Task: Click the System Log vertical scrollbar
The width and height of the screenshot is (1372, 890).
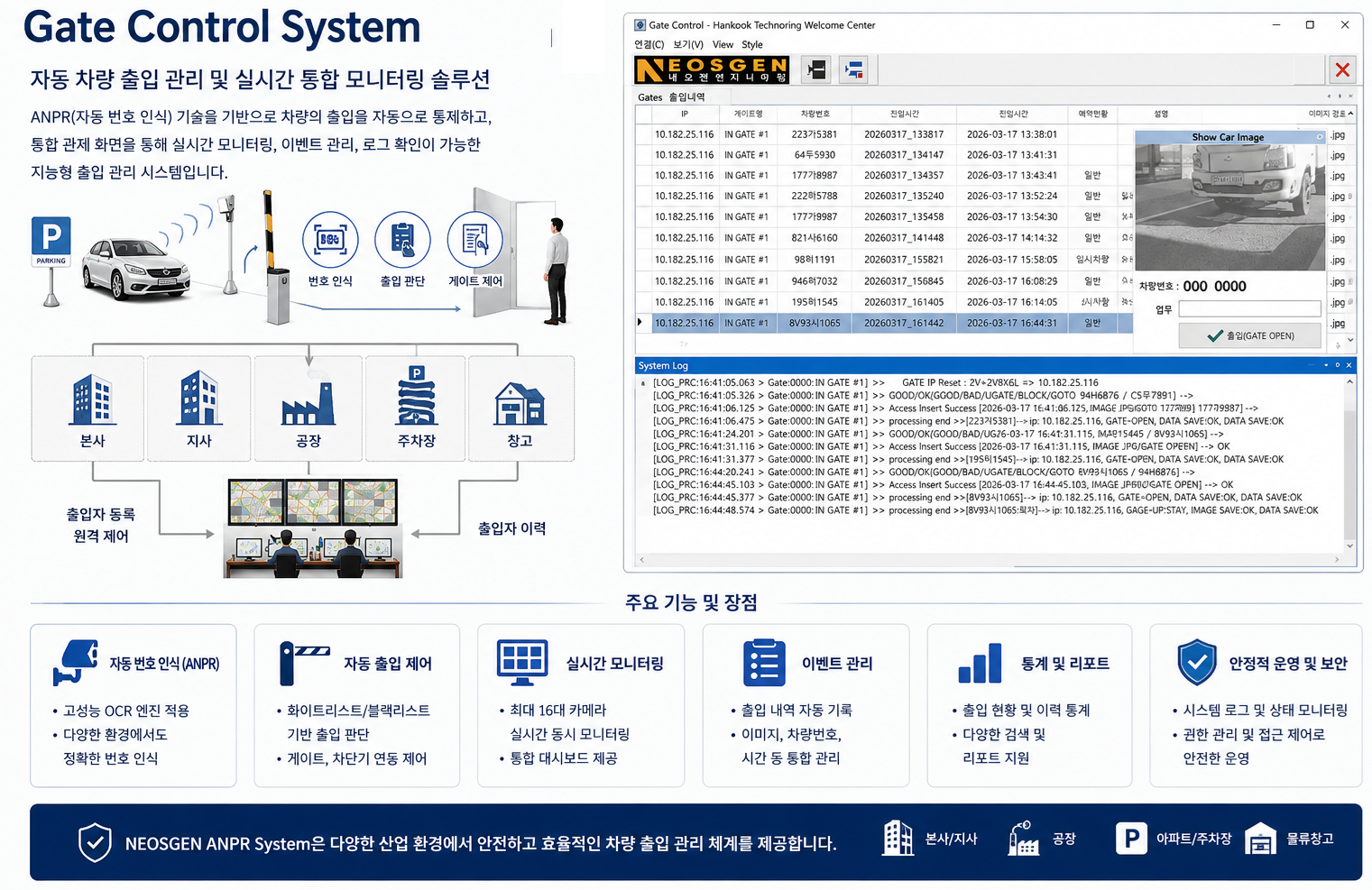Action: coord(1349,463)
